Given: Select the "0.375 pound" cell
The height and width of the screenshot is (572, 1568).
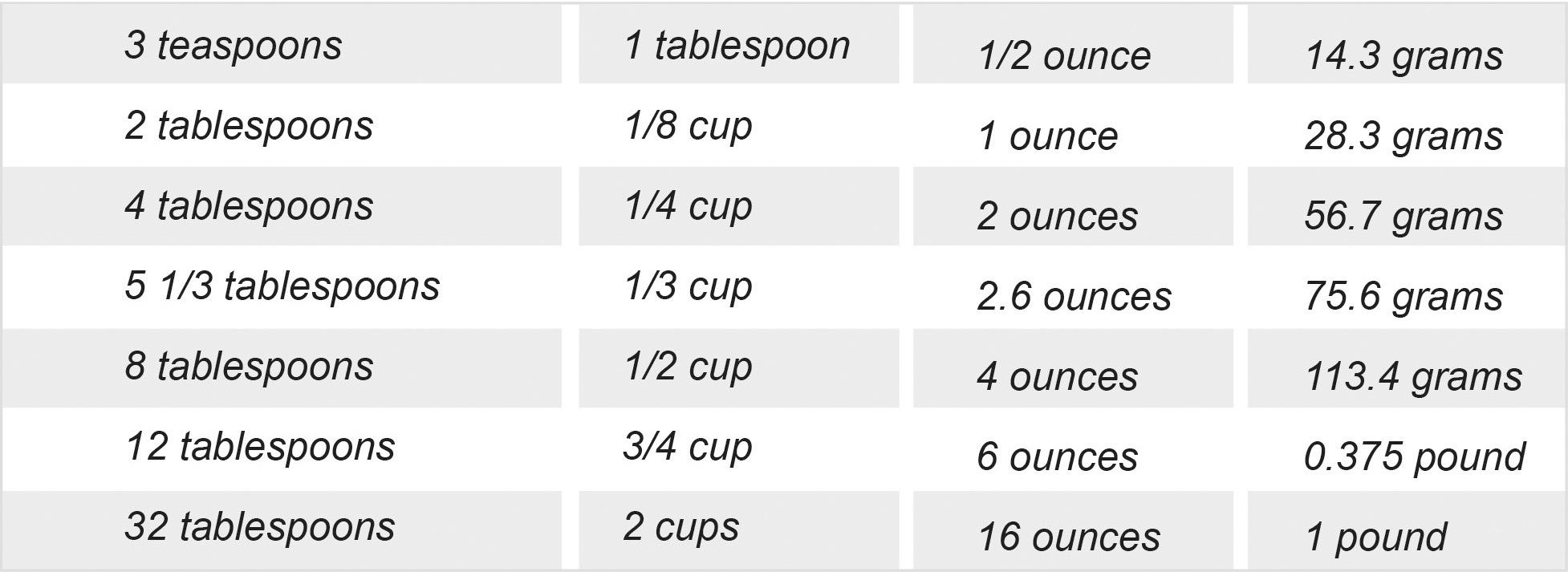Looking at the screenshot, I should pos(1414,456).
